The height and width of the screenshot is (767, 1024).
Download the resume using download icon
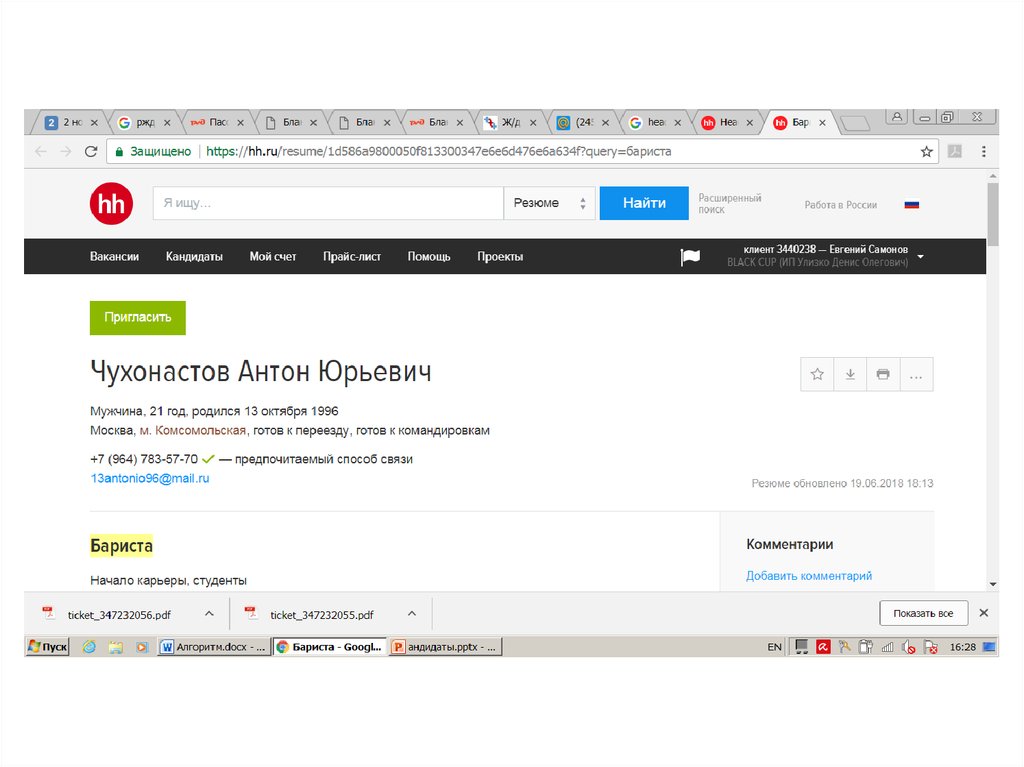(850, 374)
